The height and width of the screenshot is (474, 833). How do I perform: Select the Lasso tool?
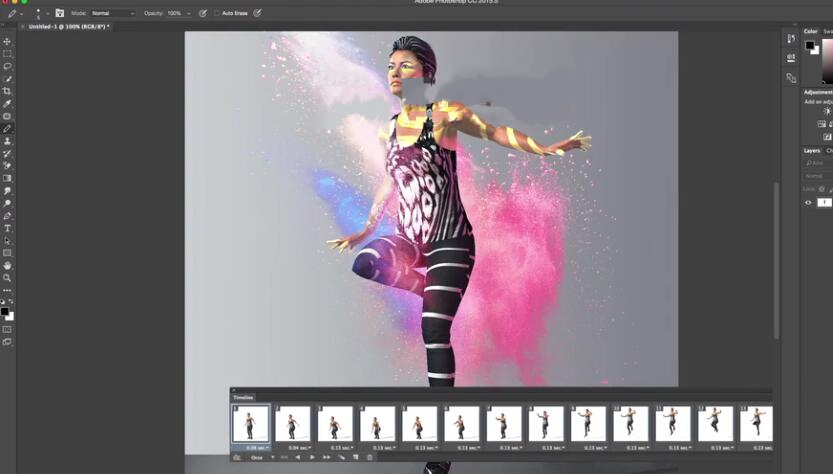click(x=7, y=66)
